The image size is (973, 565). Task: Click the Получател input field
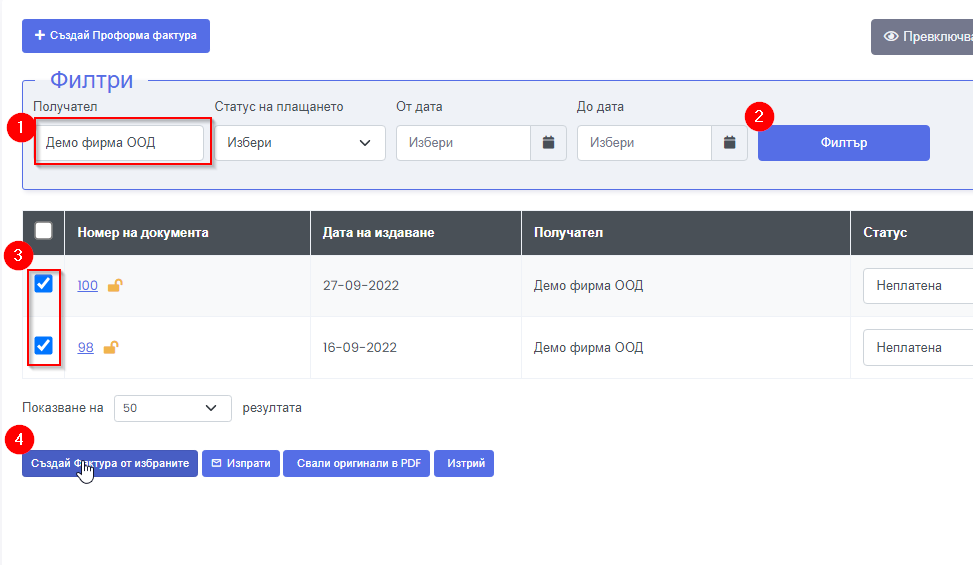coord(120,143)
